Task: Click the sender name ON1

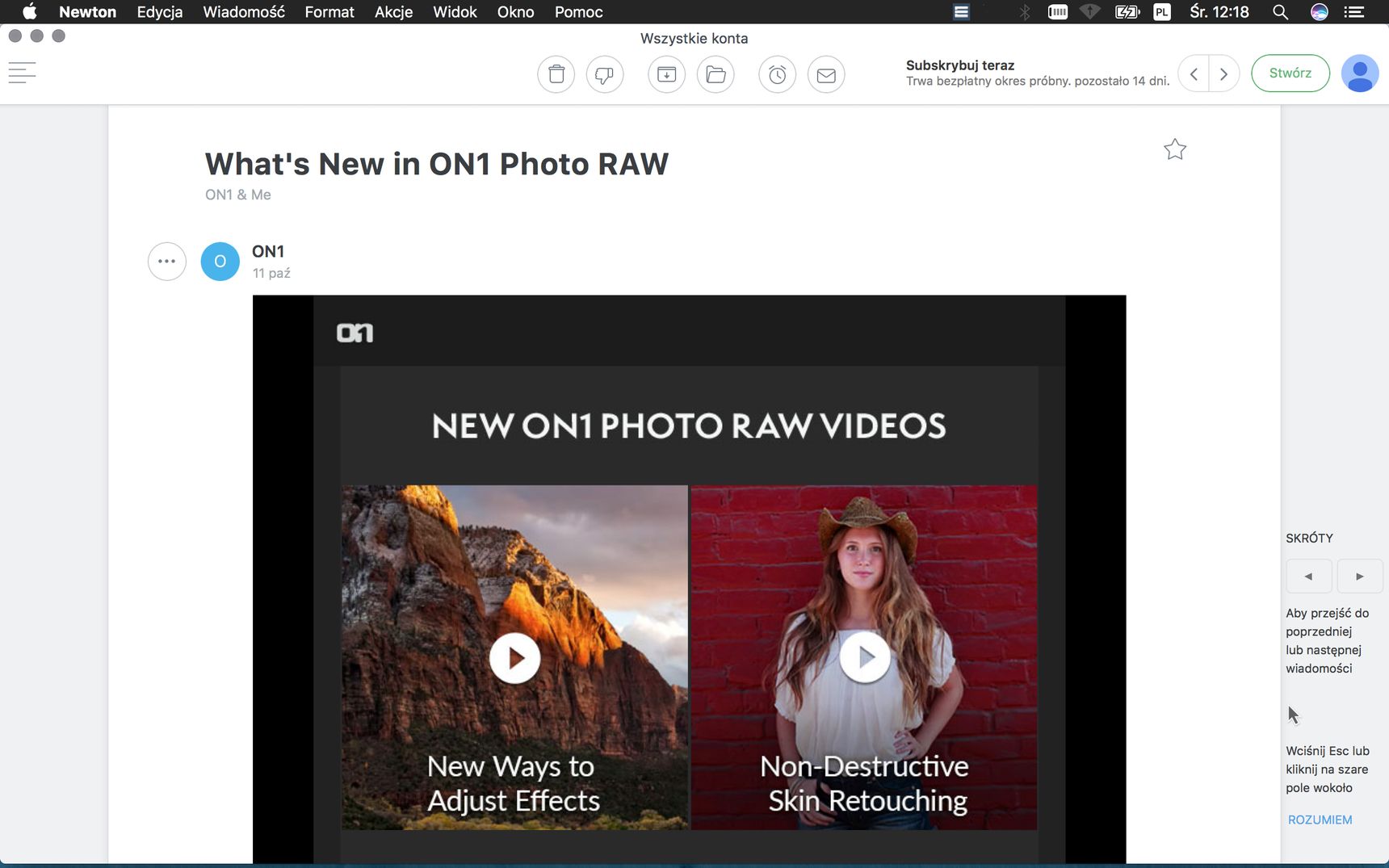Action: point(268,252)
